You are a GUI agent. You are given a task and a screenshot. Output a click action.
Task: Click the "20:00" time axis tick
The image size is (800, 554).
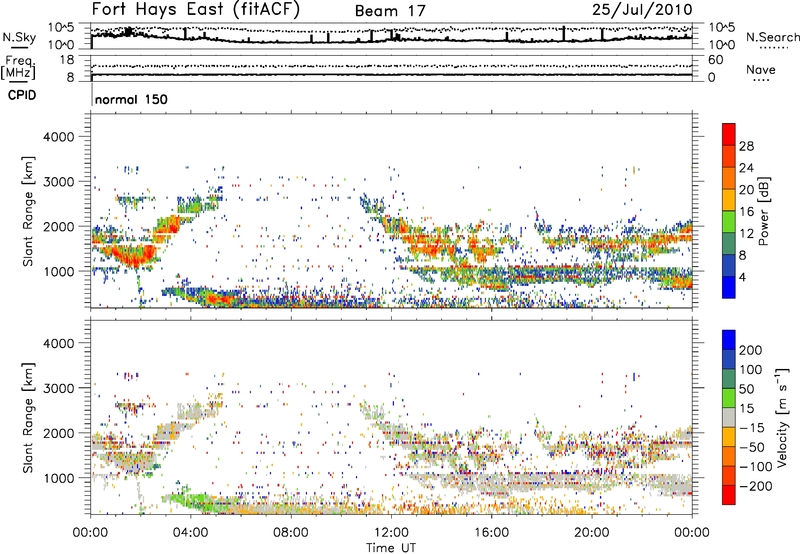tap(592, 533)
